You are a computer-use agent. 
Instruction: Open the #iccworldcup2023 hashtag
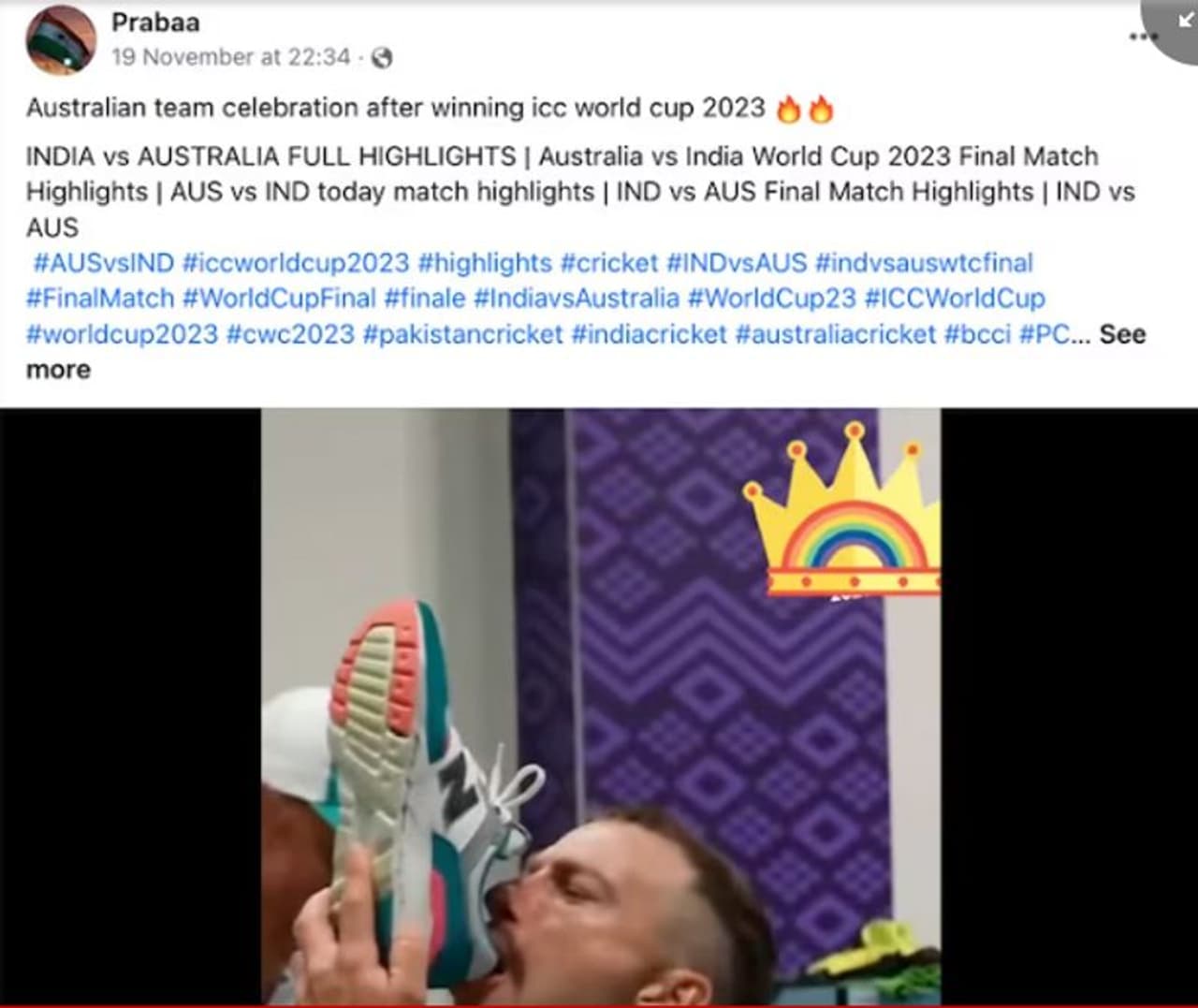point(296,263)
